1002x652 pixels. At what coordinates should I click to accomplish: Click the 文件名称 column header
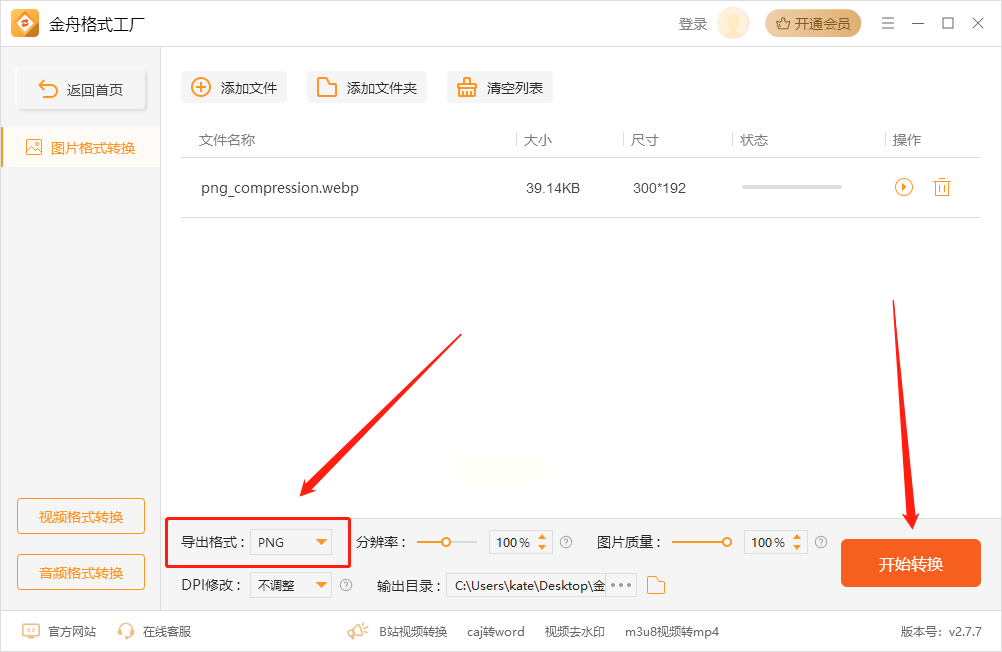(227, 140)
